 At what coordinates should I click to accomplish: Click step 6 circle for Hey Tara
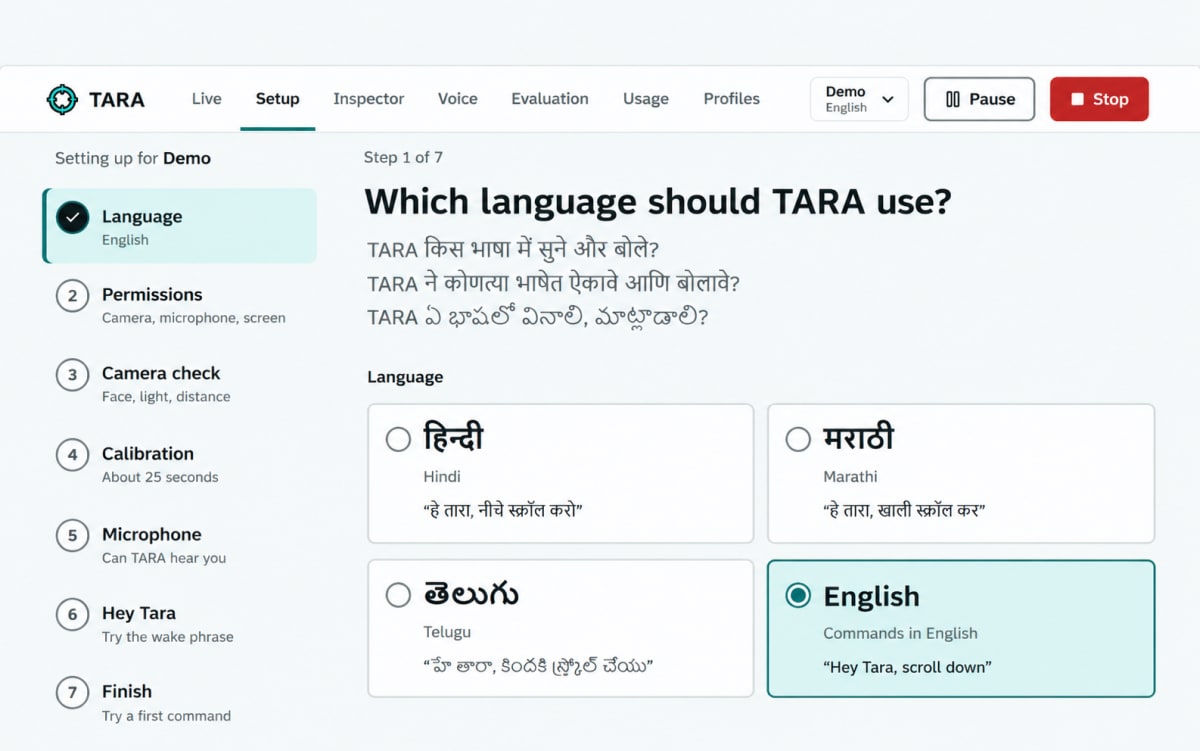click(72, 614)
